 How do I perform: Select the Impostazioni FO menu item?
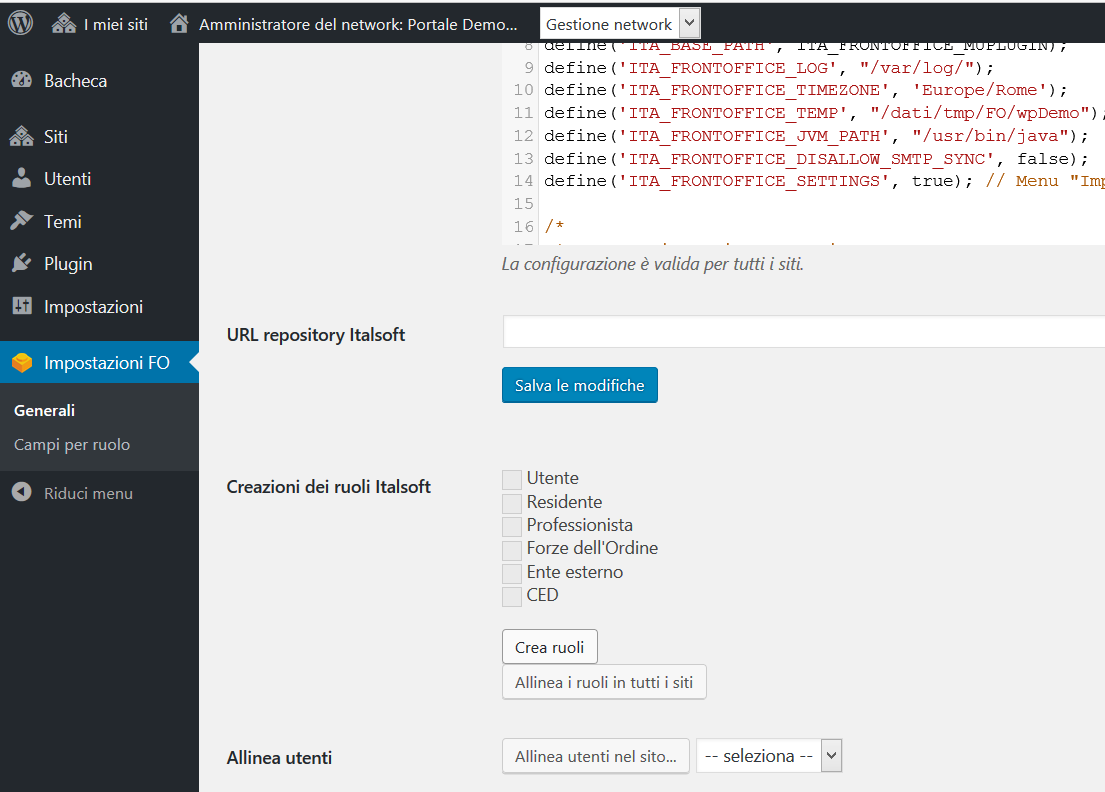click(106, 363)
